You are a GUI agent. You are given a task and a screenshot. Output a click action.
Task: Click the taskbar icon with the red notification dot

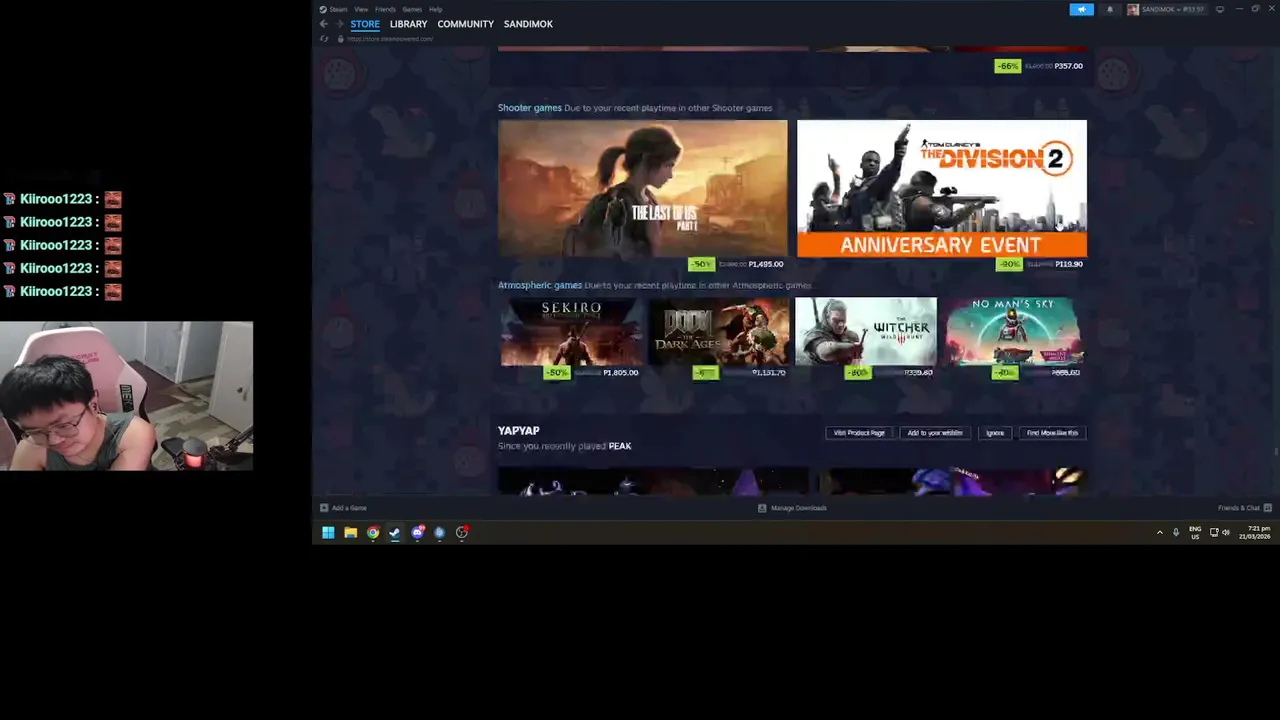tap(462, 533)
